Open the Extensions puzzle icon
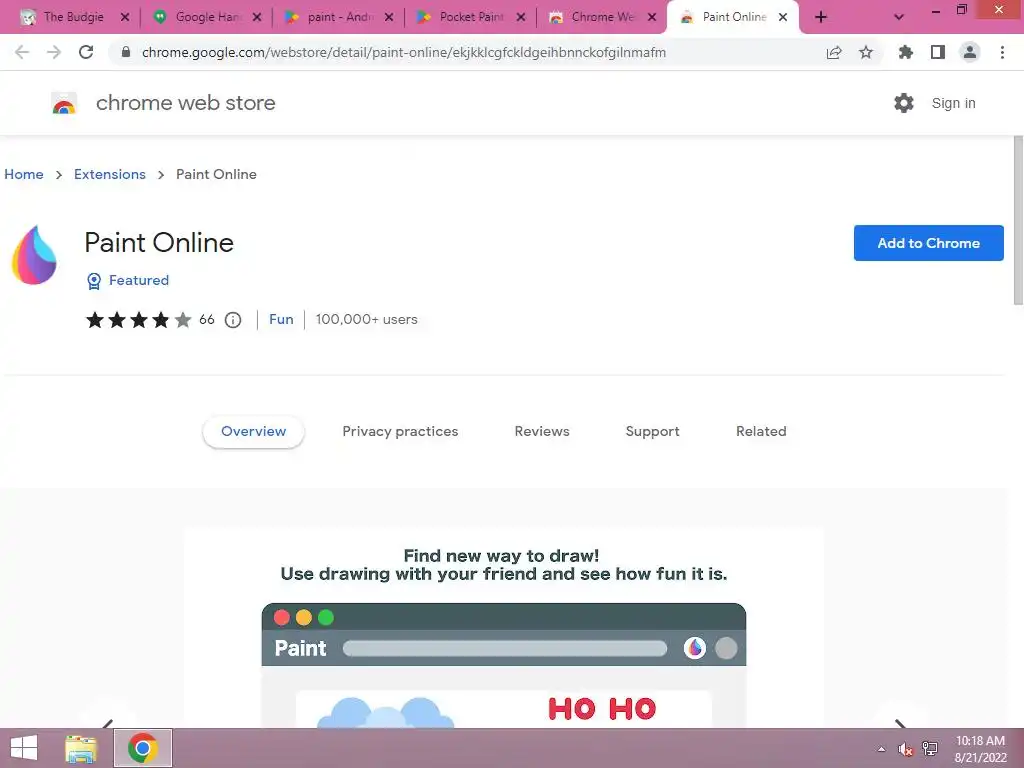1024x768 pixels. point(905,52)
